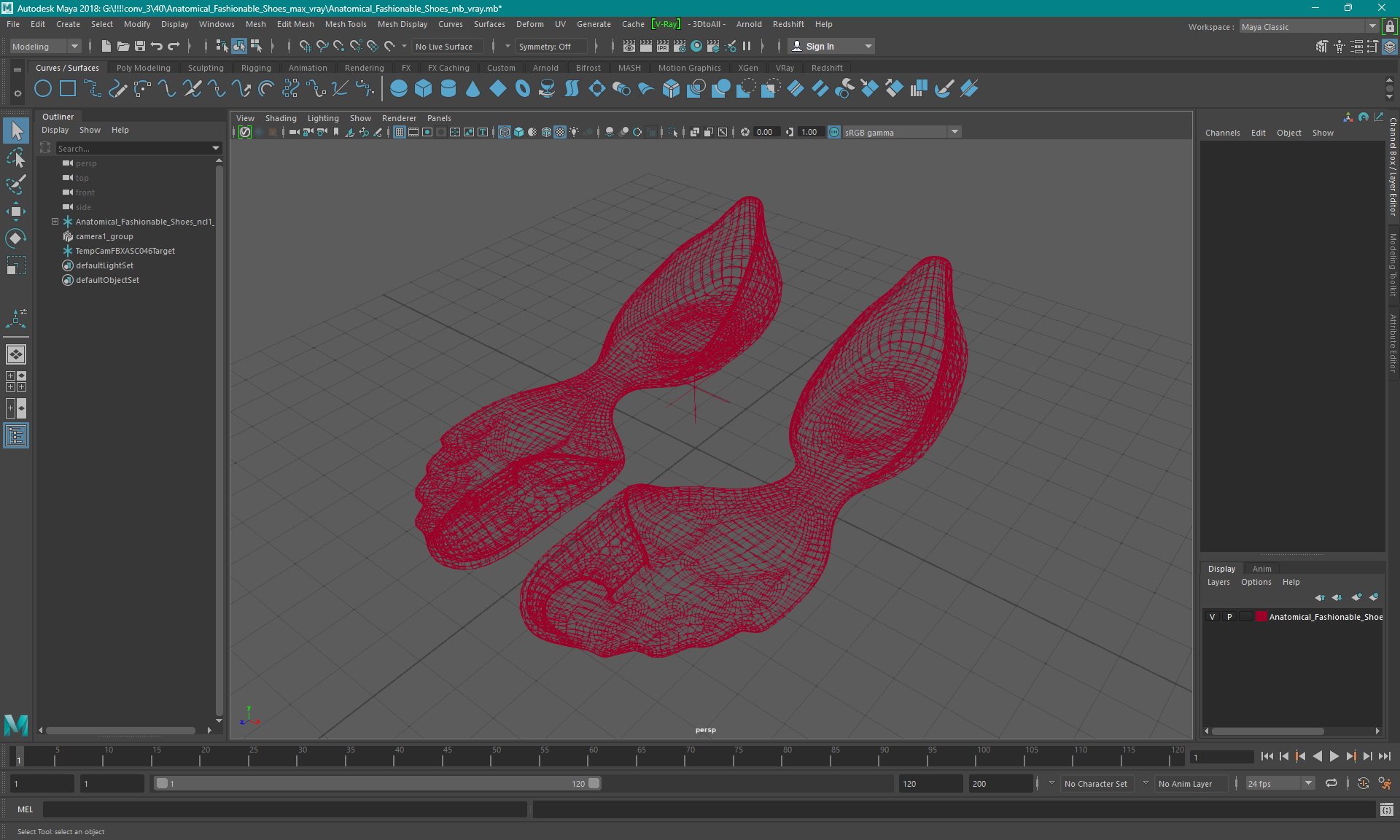Switch to Poly Modeling shelf tab

coord(143,68)
